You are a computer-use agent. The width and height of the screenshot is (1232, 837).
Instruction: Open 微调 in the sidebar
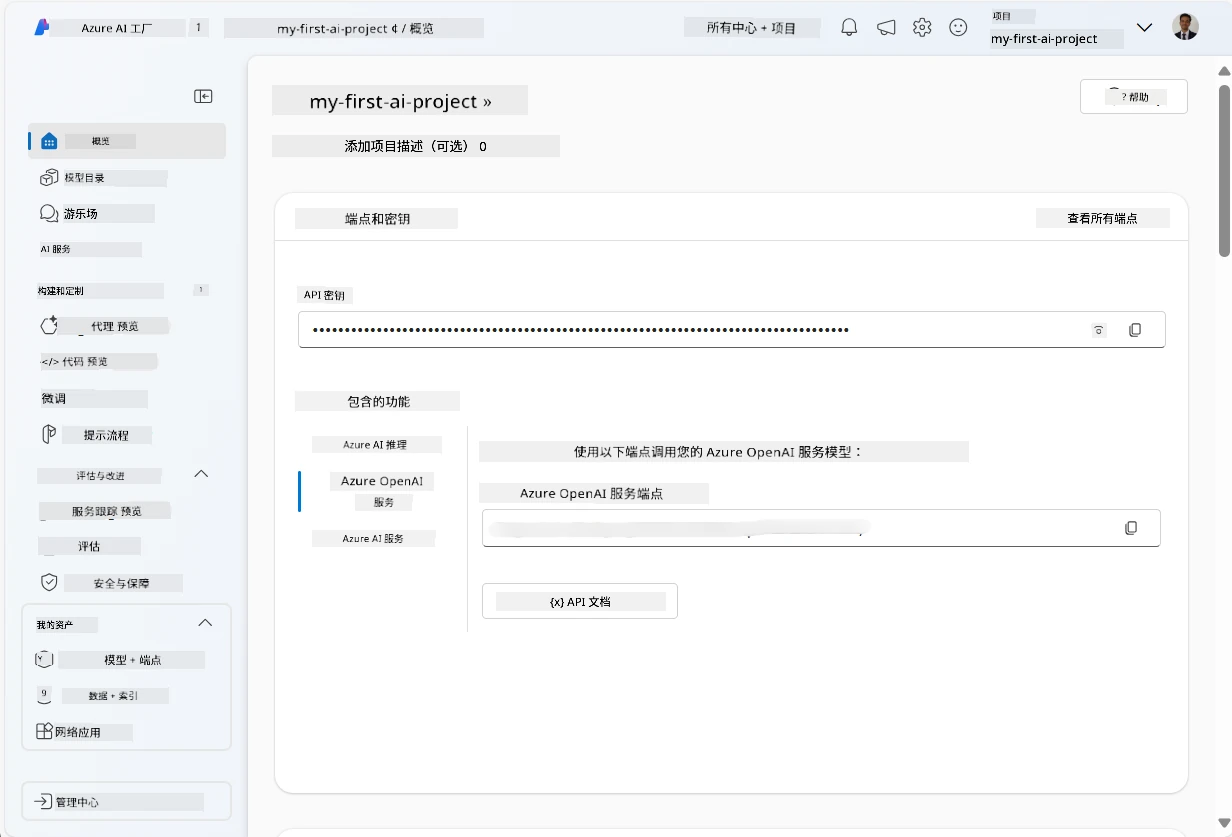tap(94, 398)
